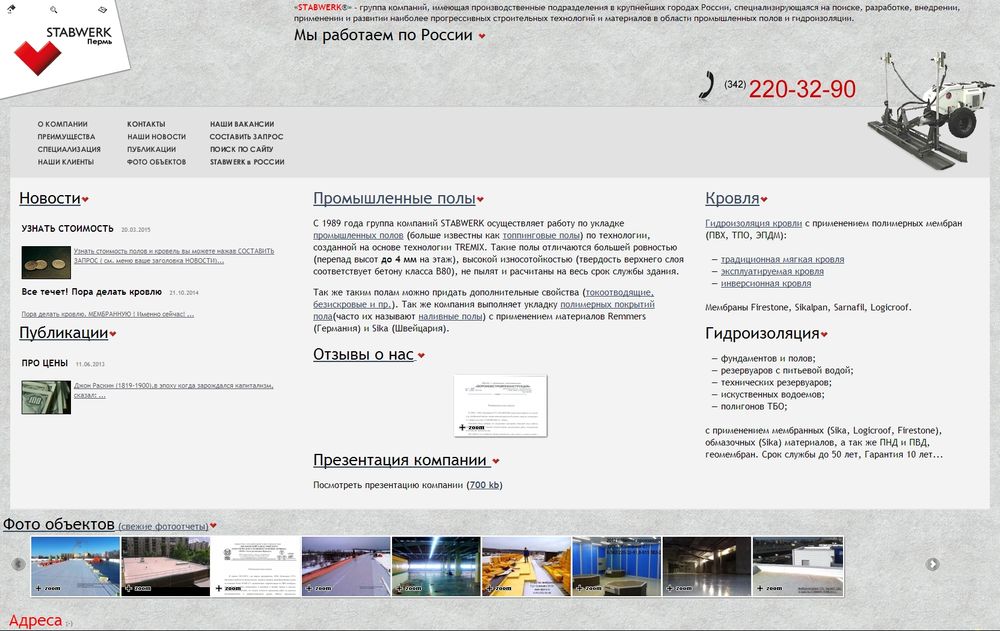Click the red heart beside Фото объектов

[213, 526]
